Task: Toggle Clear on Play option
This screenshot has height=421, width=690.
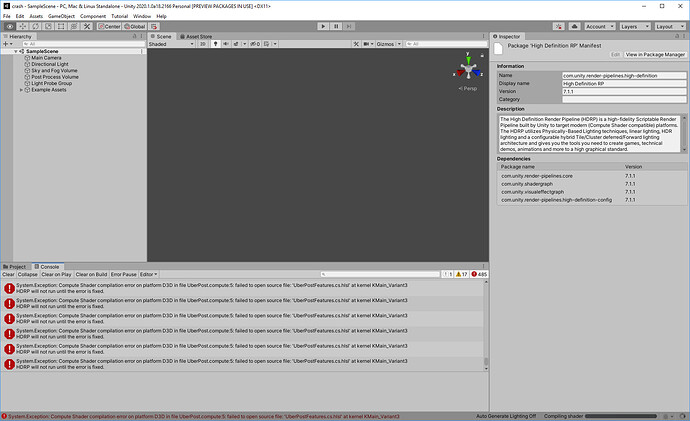Action: 56,274
